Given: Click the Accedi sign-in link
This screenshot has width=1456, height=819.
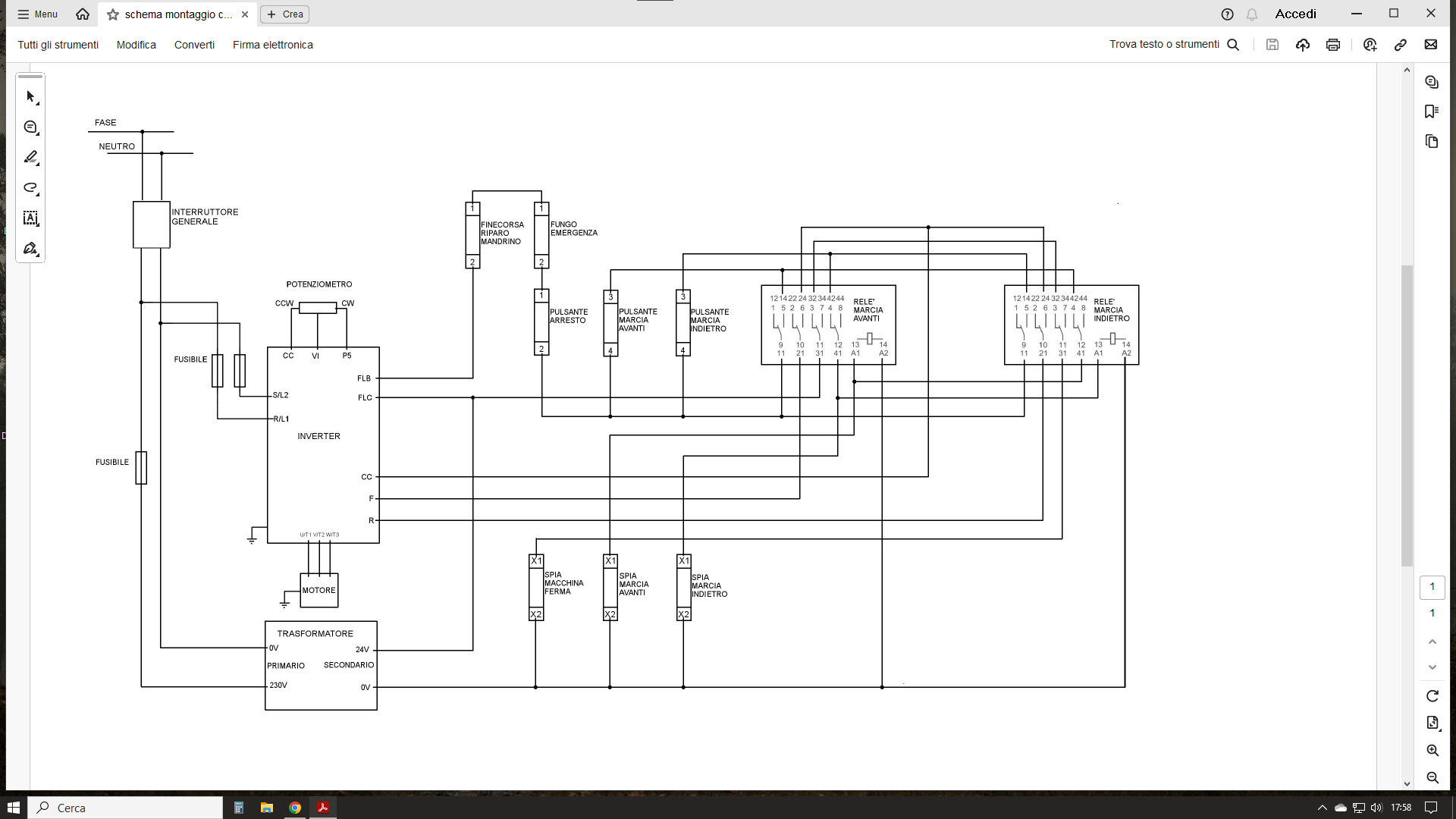Looking at the screenshot, I should pyautogui.click(x=1295, y=14).
